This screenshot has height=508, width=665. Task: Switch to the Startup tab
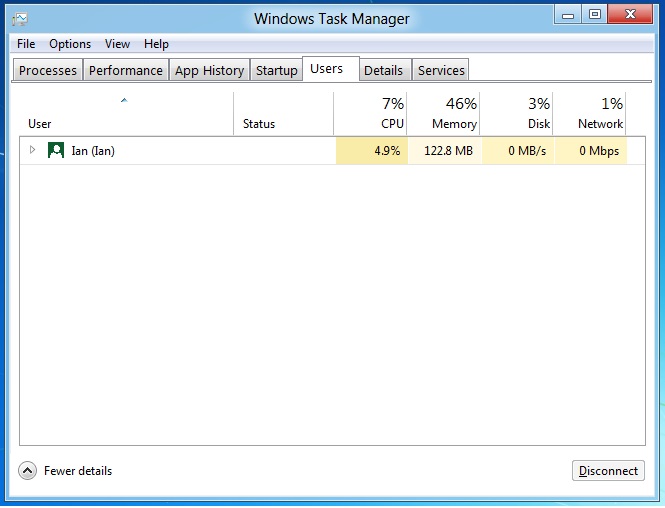(x=277, y=70)
